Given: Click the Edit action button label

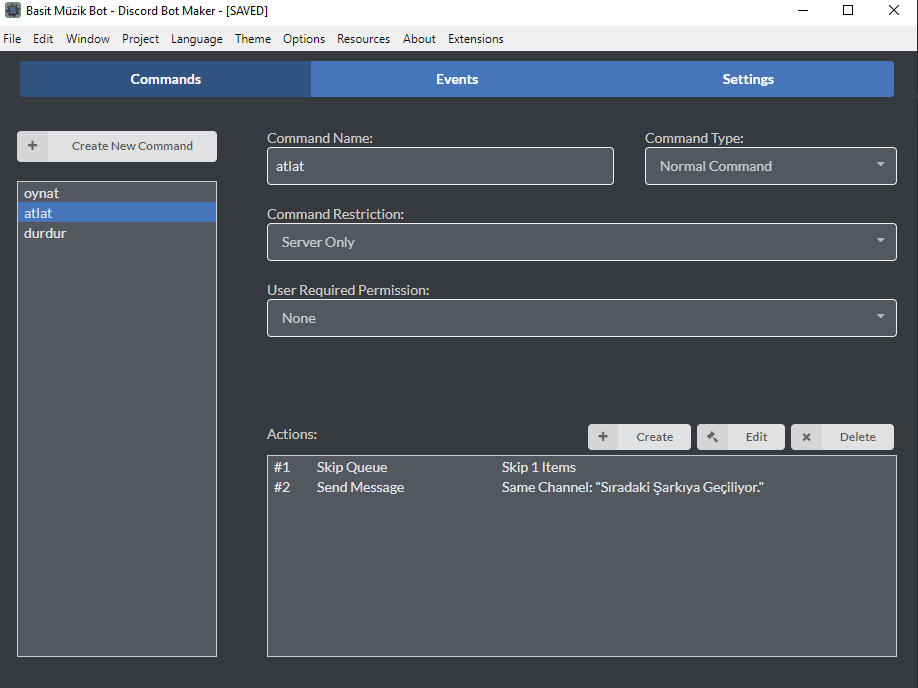Looking at the screenshot, I should 756,437.
